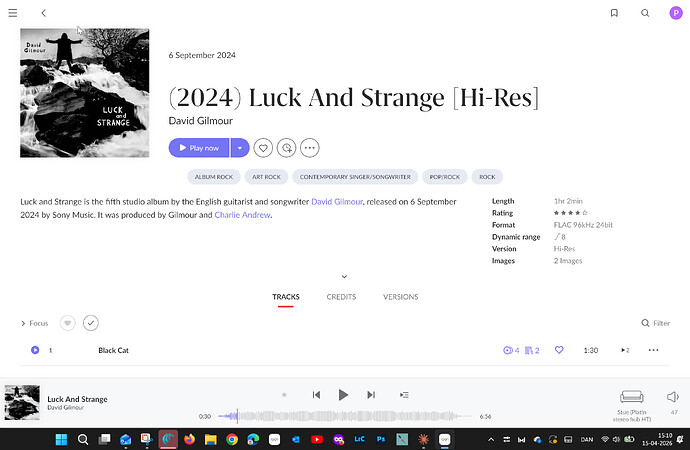The width and height of the screenshot is (690, 450).
Task: Expand the album description chevron
Action: [344, 276]
